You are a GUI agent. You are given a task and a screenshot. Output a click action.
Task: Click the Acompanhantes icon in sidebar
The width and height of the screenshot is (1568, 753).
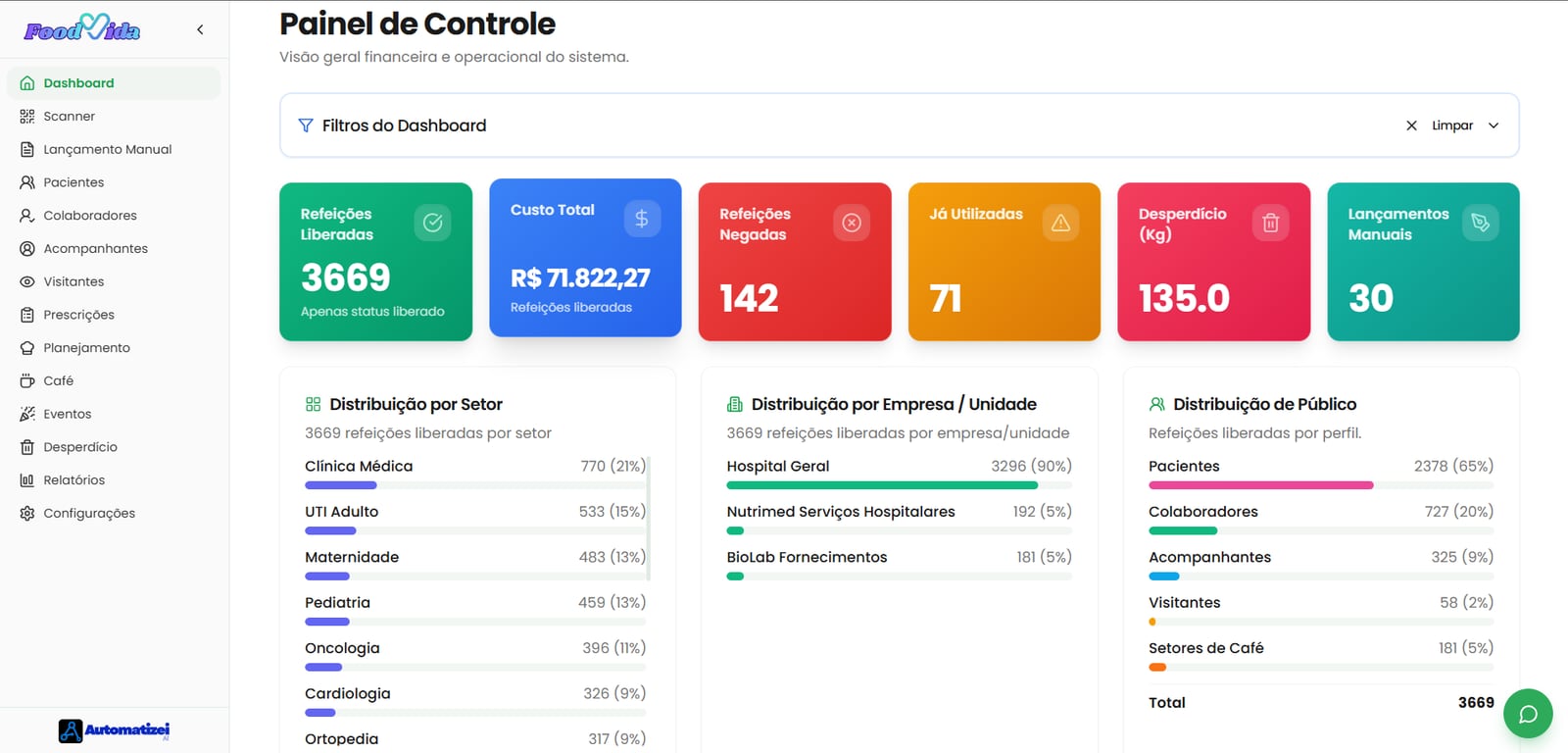tap(27, 249)
